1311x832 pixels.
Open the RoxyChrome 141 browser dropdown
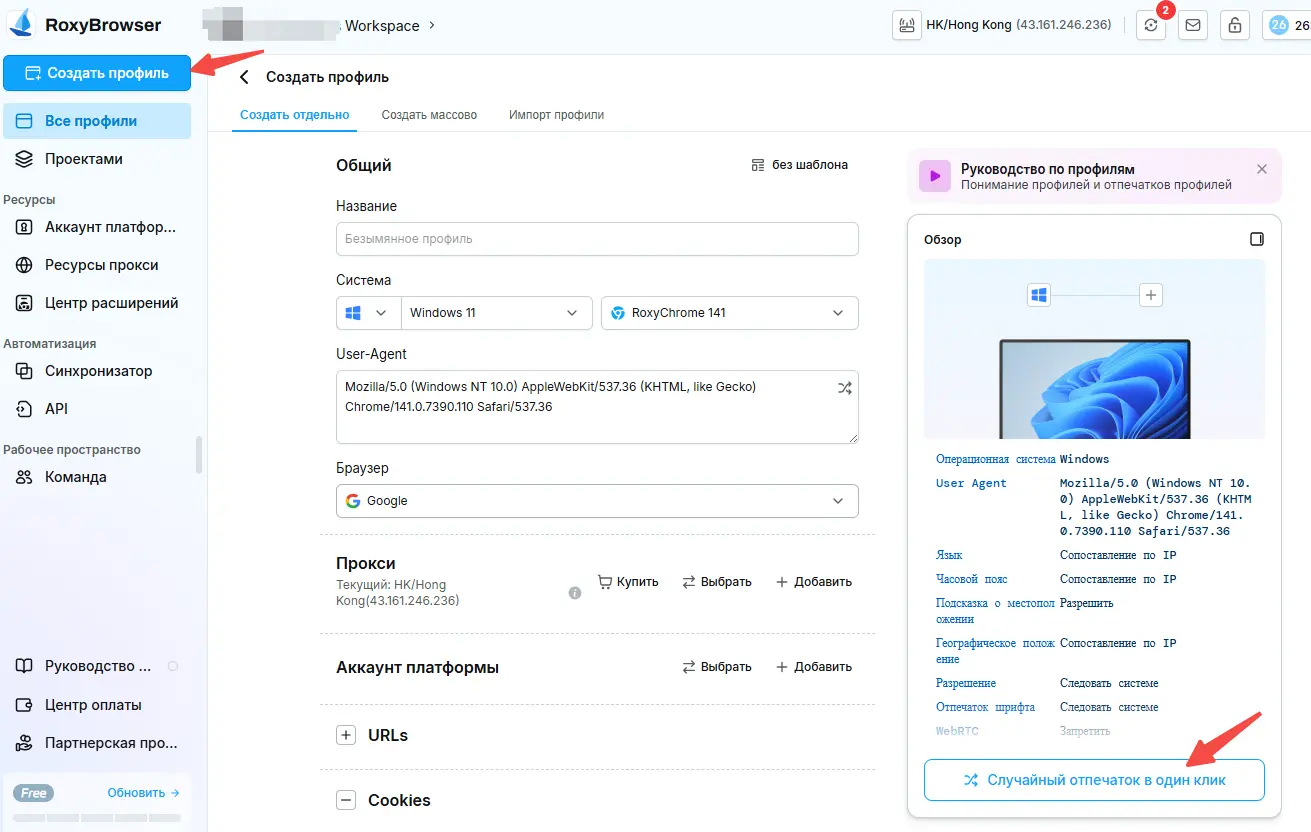pos(729,313)
